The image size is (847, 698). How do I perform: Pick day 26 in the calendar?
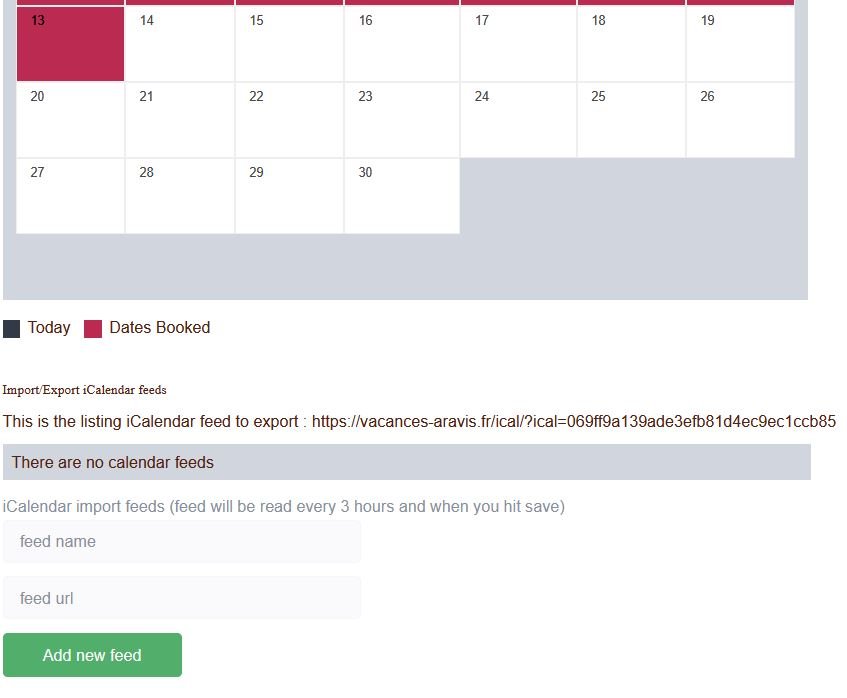[x=740, y=120]
